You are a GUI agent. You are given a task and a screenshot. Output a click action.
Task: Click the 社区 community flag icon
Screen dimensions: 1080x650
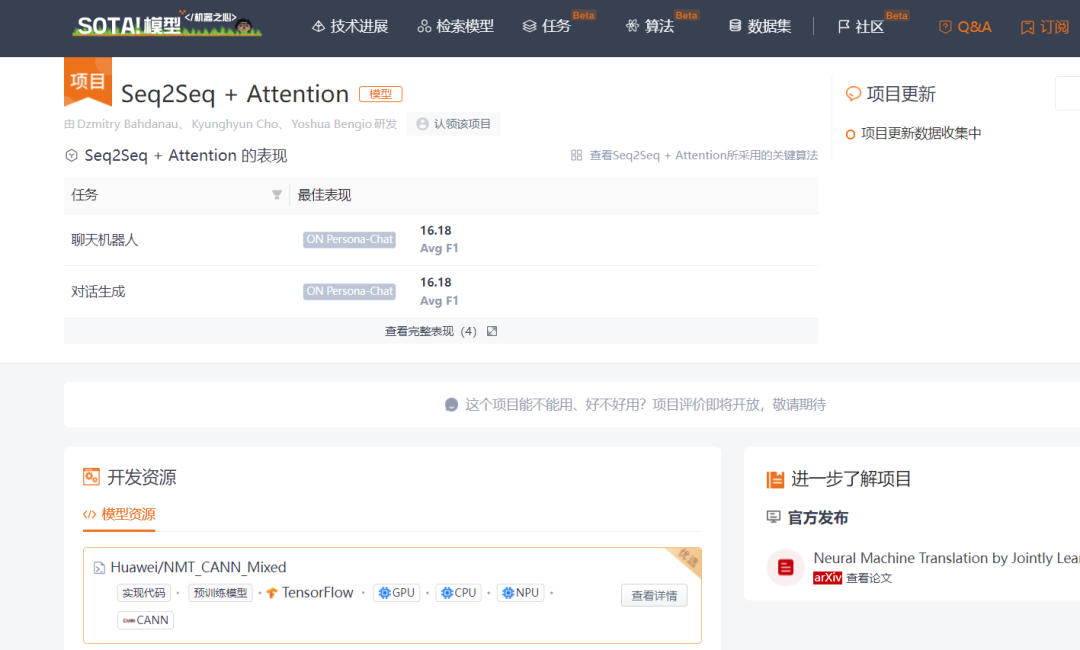(x=842, y=26)
